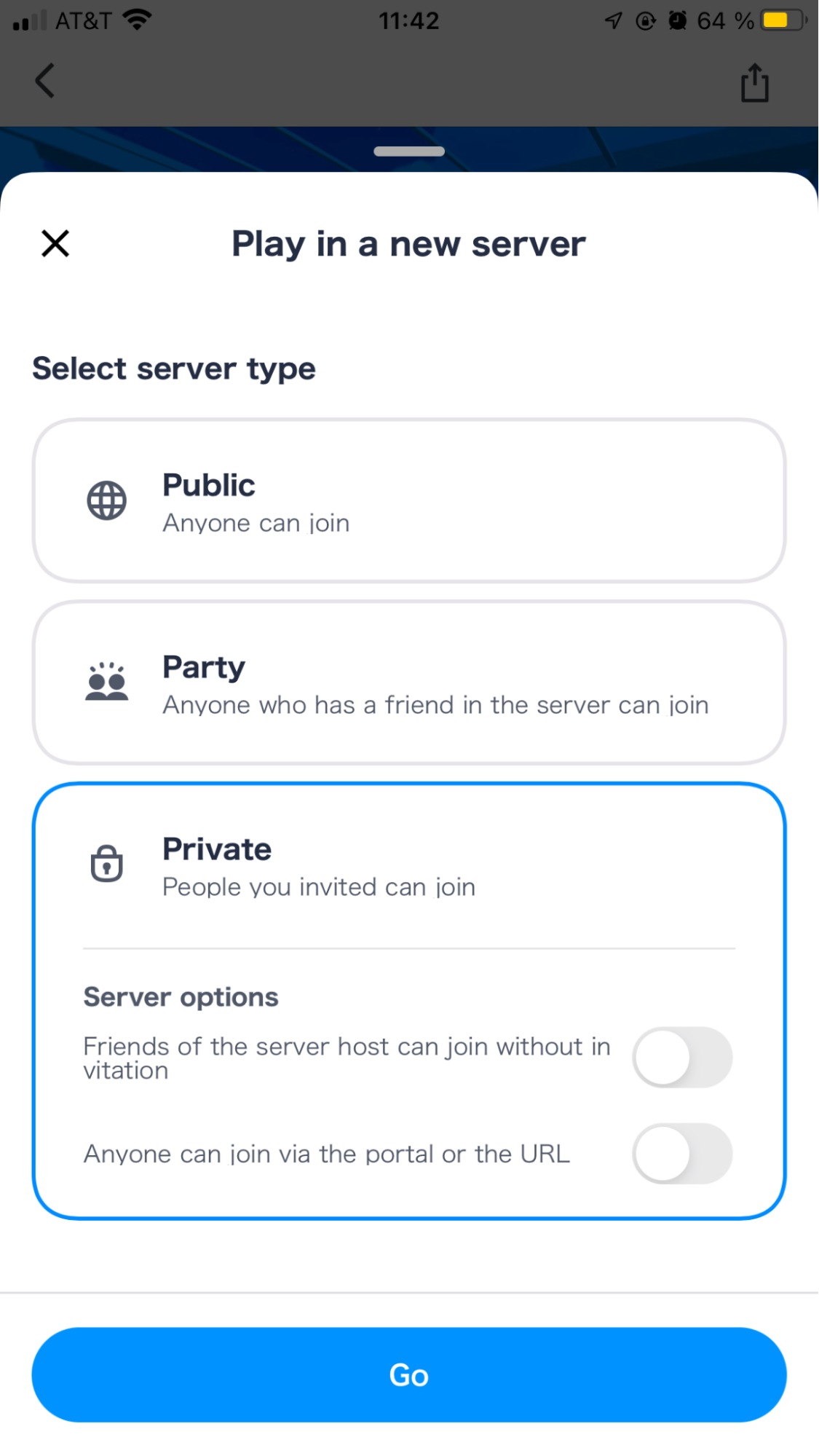
Task: Tap the location arrow status icon
Action: click(x=614, y=20)
